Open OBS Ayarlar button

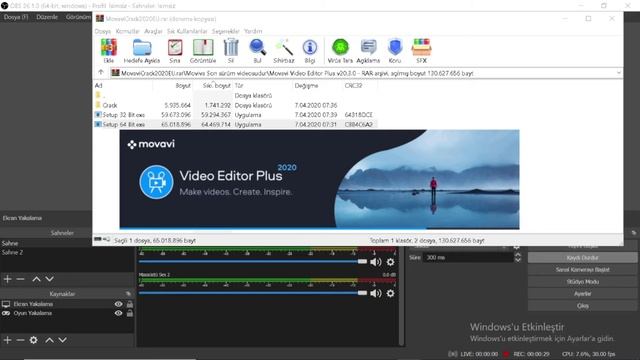click(x=582, y=293)
